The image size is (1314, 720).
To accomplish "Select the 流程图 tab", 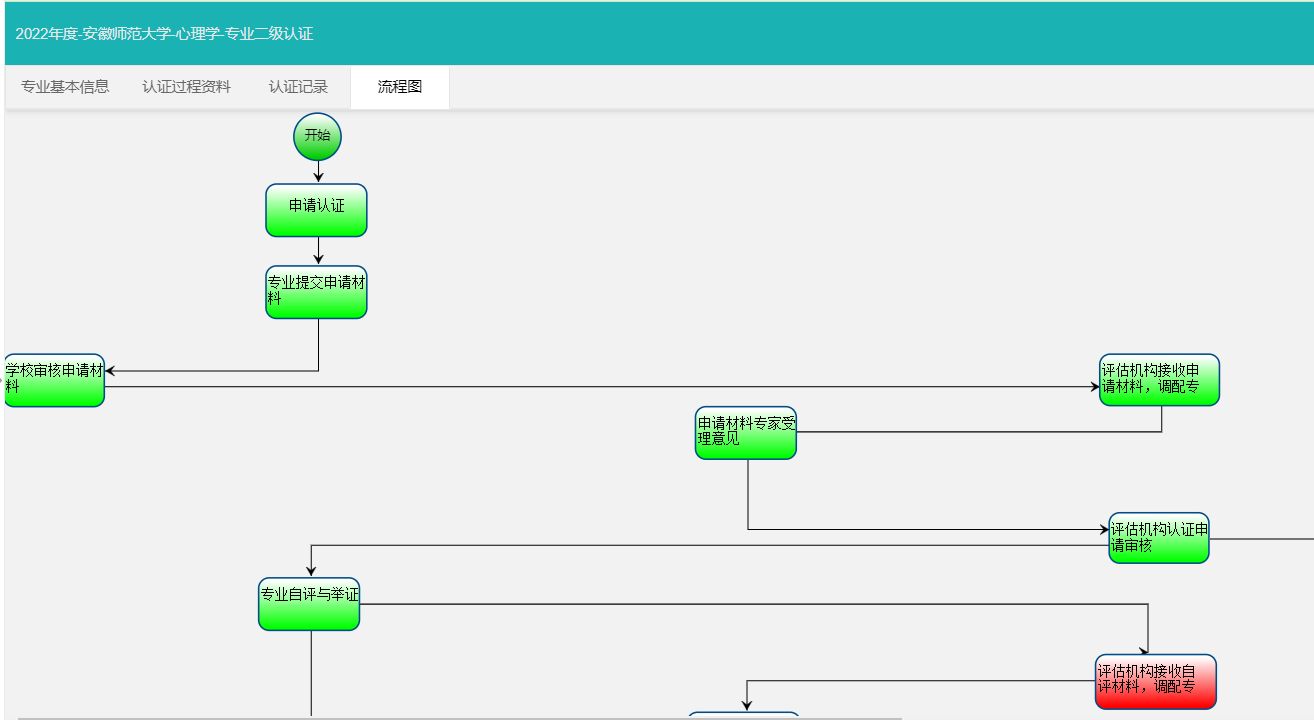I will coord(400,87).
